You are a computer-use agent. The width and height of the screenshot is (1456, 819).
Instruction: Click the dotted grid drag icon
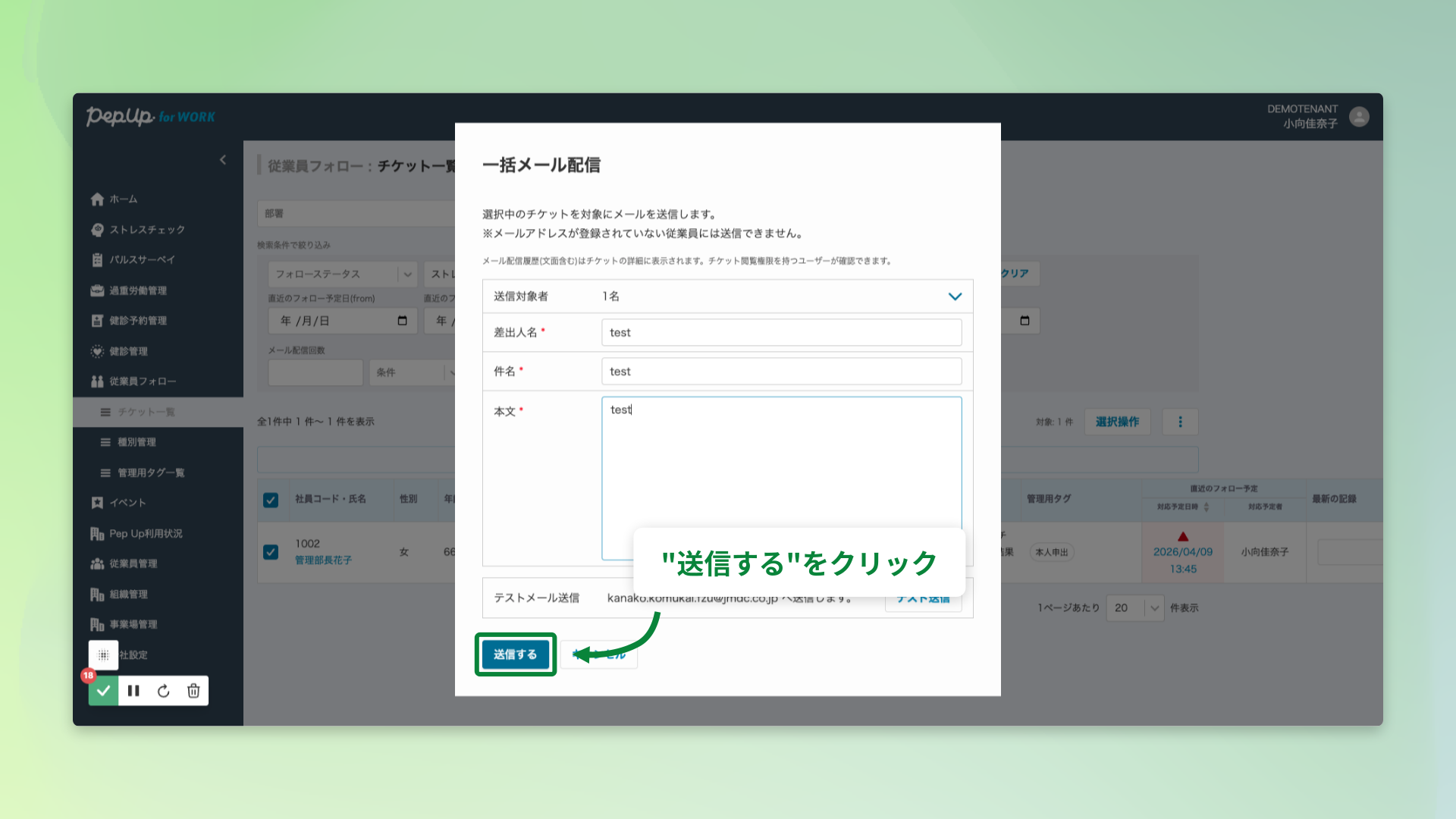(104, 655)
